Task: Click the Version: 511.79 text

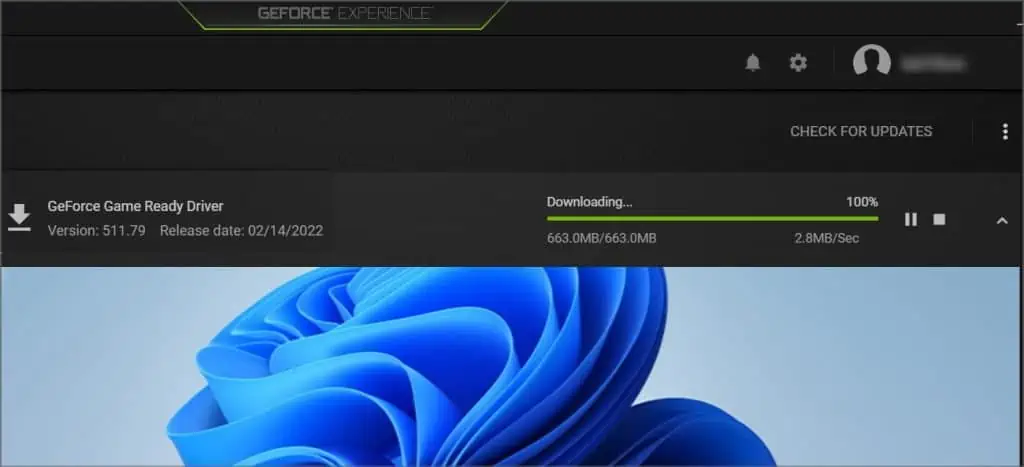Action: (x=97, y=231)
